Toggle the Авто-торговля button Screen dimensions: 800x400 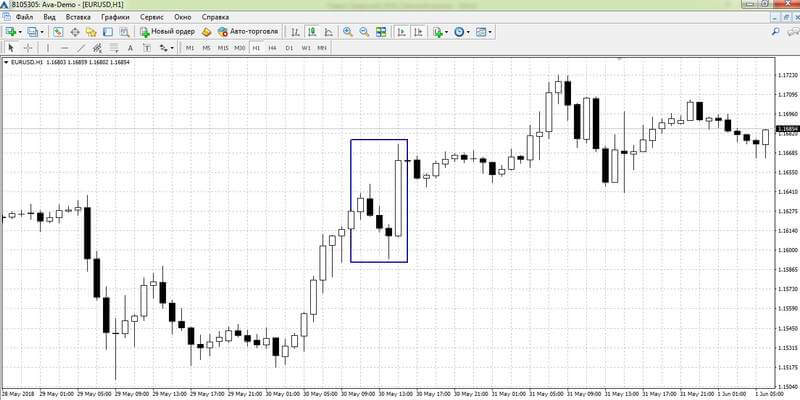tap(248, 32)
